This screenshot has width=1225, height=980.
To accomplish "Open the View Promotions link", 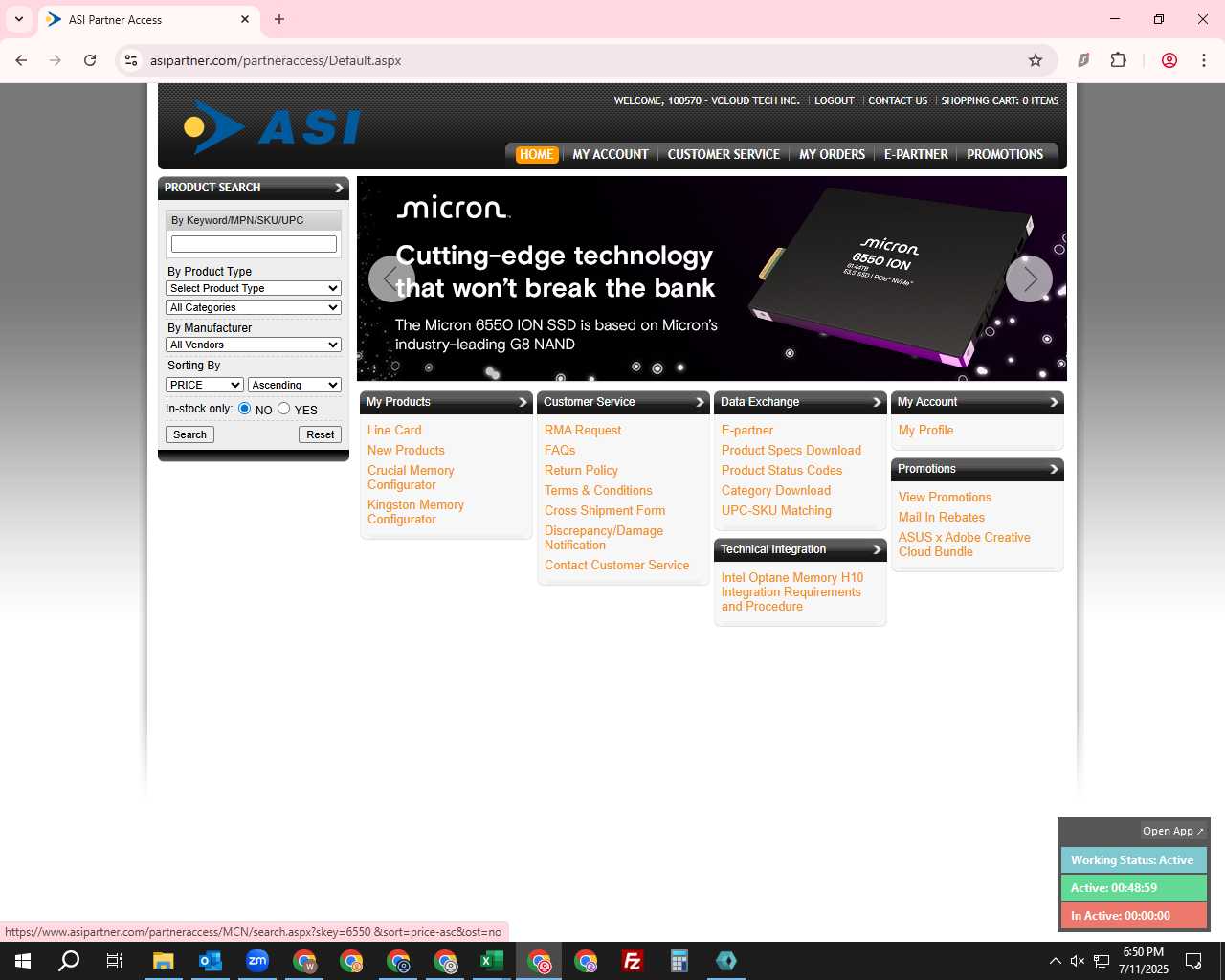I will pos(945,498).
